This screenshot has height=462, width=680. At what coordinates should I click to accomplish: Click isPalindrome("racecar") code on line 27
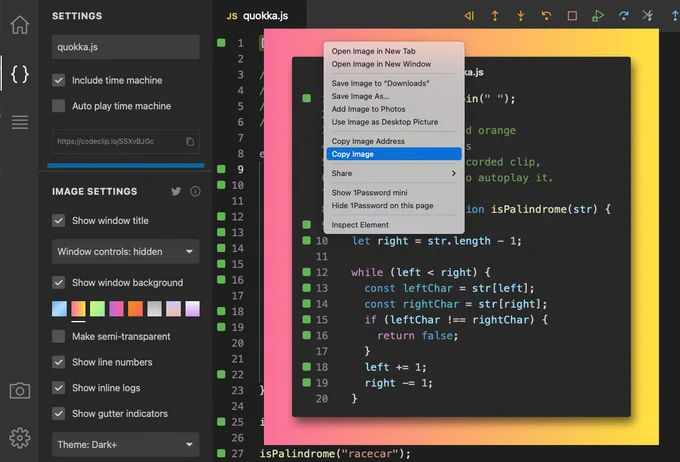[x=335, y=454]
